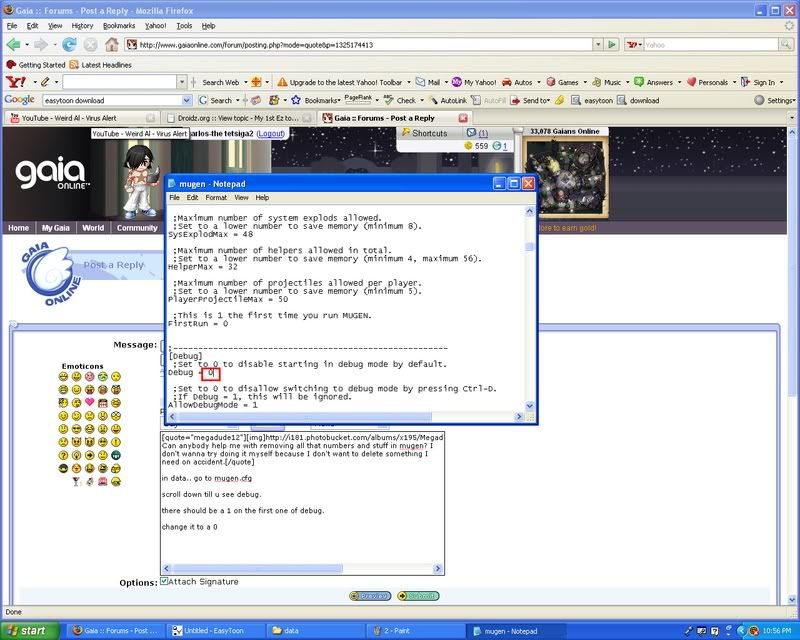
Task: Switch to YouTube Weird Al Virus Alert tab
Action: (x=81, y=118)
